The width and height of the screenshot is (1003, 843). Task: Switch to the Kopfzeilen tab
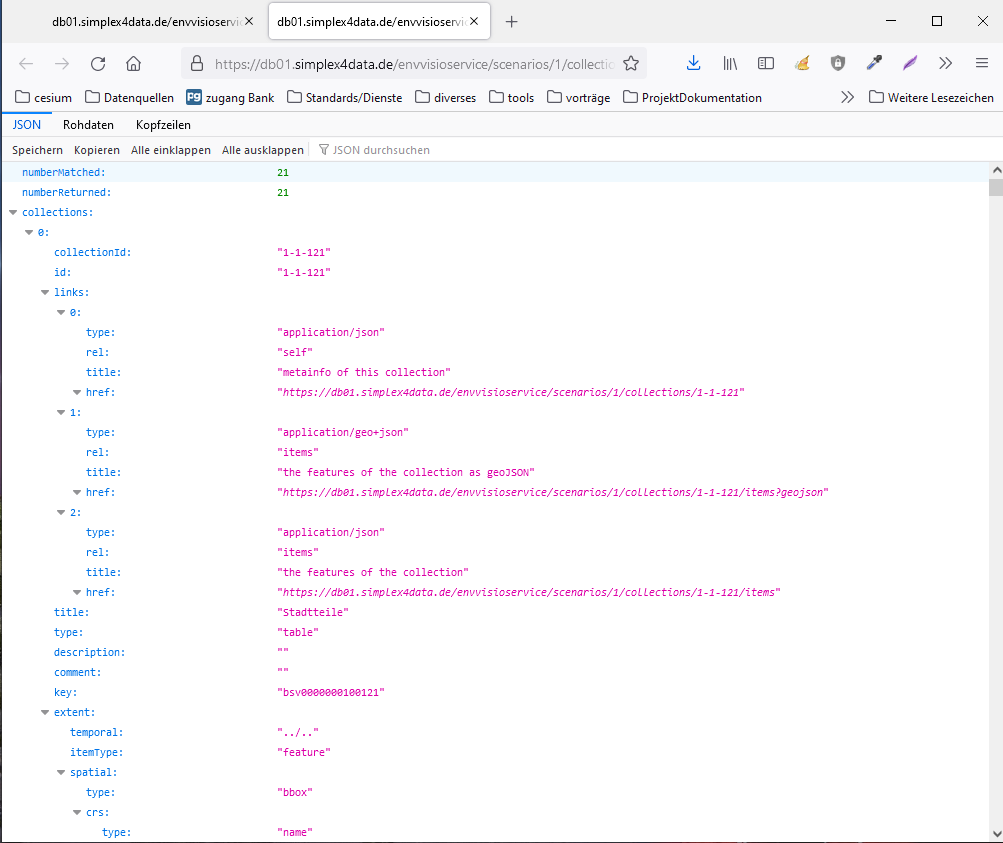163,125
